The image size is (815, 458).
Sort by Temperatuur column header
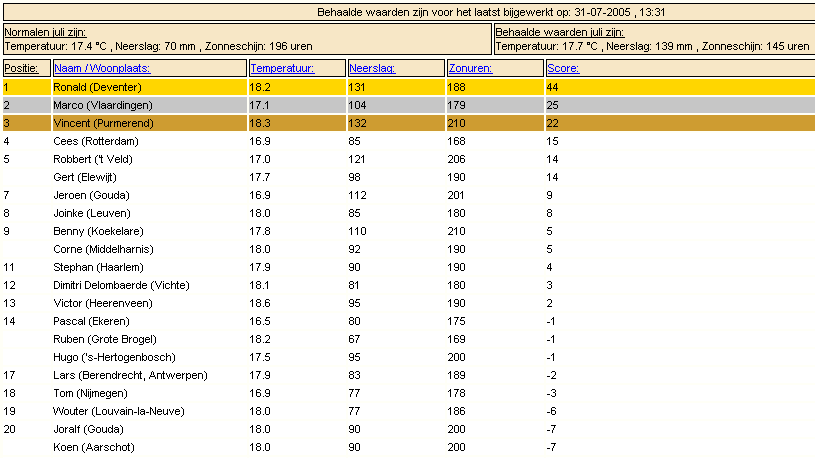click(x=282, y=68)
